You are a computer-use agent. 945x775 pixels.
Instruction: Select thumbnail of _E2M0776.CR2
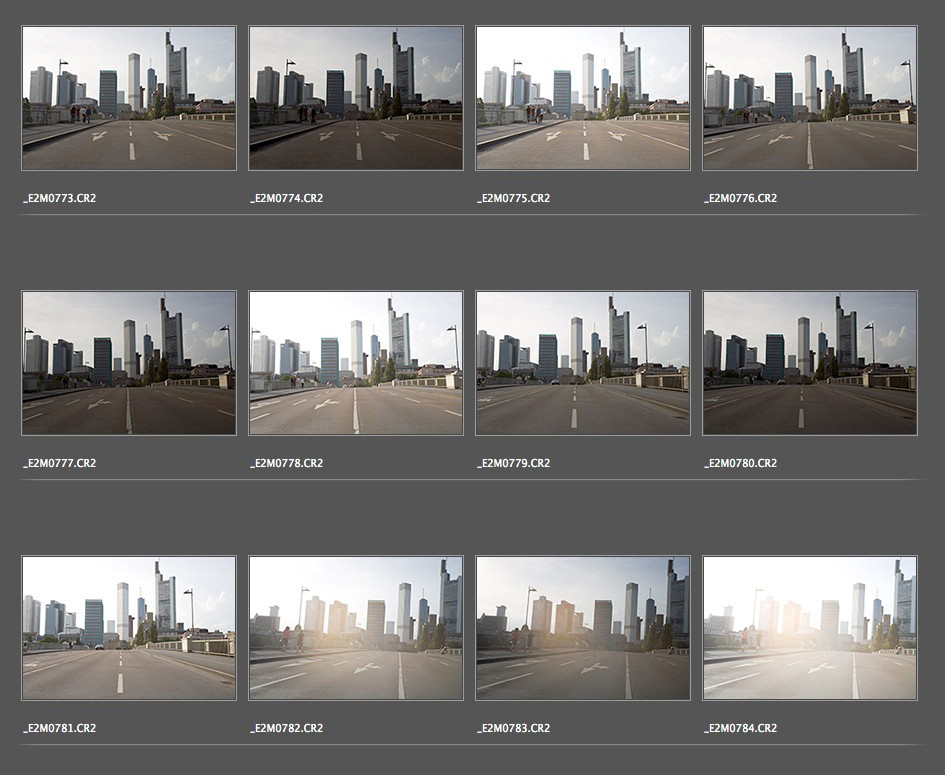[810, 98]
